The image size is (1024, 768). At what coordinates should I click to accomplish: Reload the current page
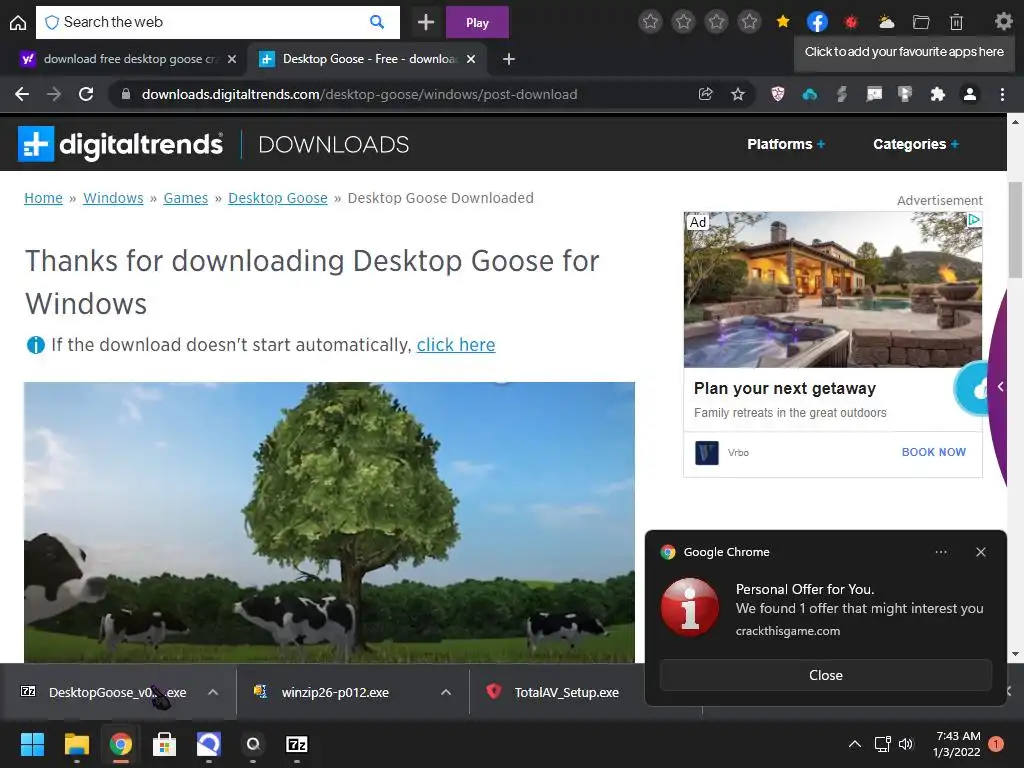pos(86,94)
